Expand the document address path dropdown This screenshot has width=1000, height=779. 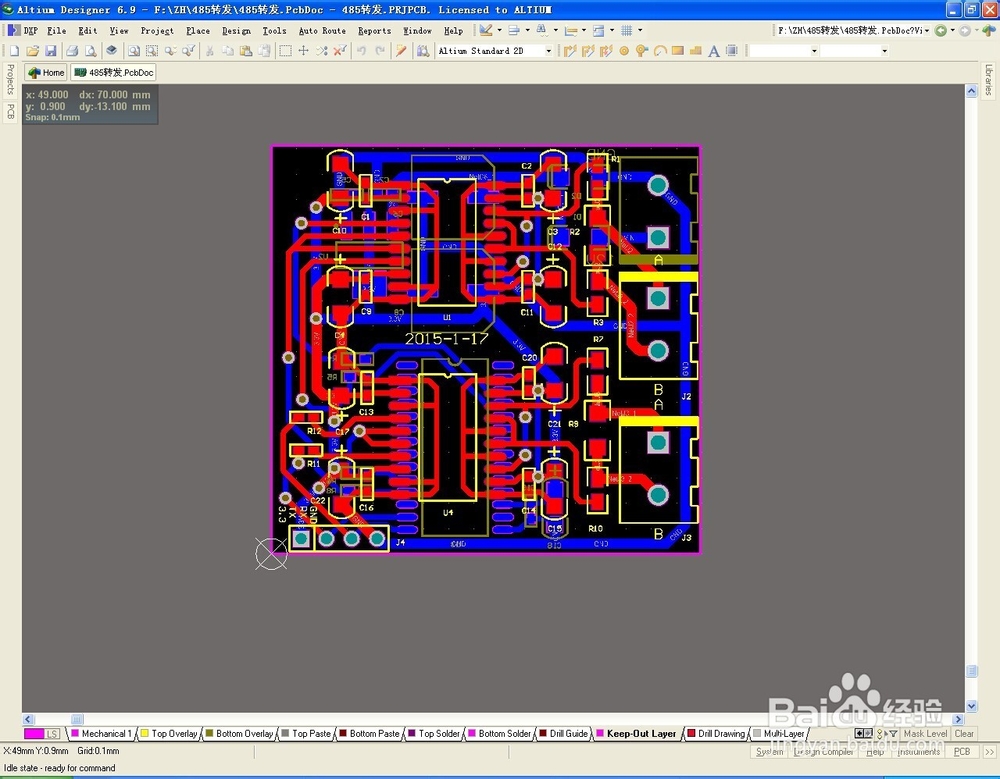point(927,31)
